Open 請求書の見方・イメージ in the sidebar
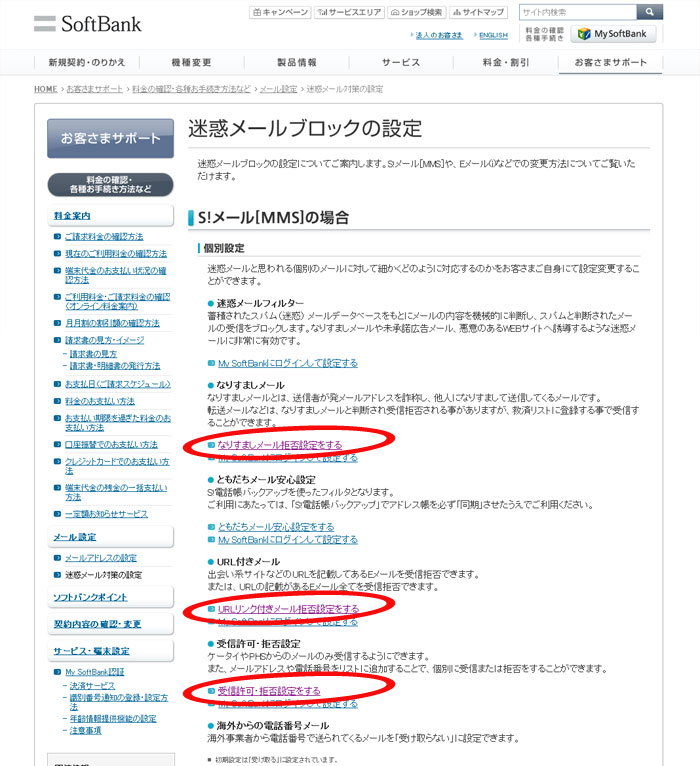The height and width of the screenshot is (766, 700). [105, 340]
